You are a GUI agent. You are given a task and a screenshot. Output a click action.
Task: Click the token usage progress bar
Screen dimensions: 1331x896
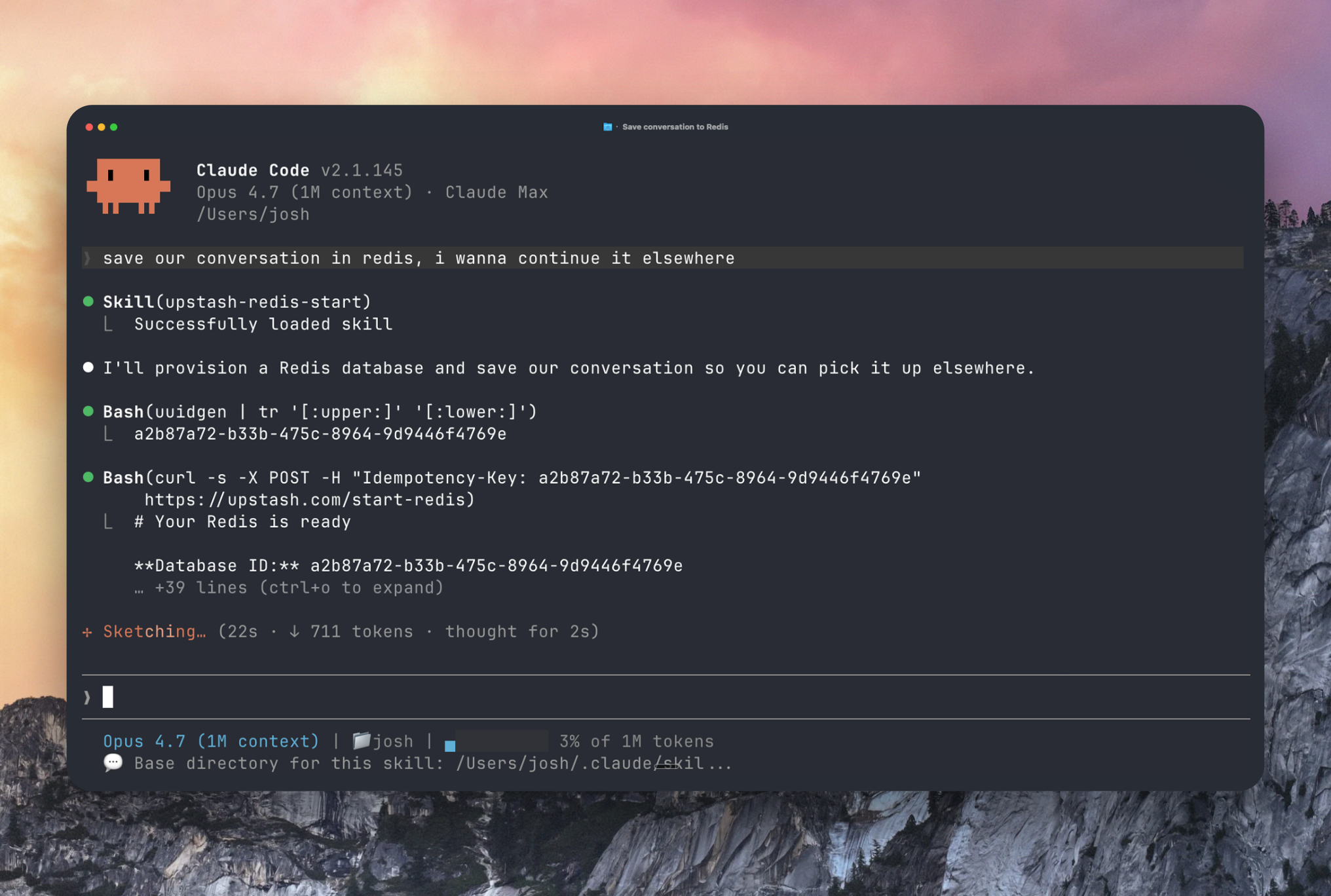(496, 741)
